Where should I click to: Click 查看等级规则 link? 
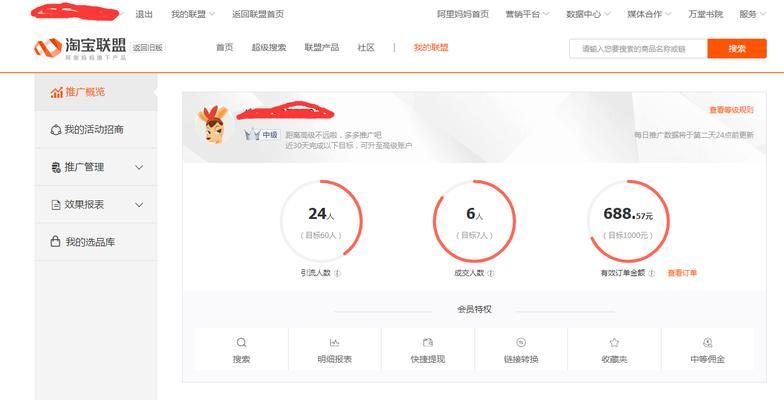coord(731,110)
